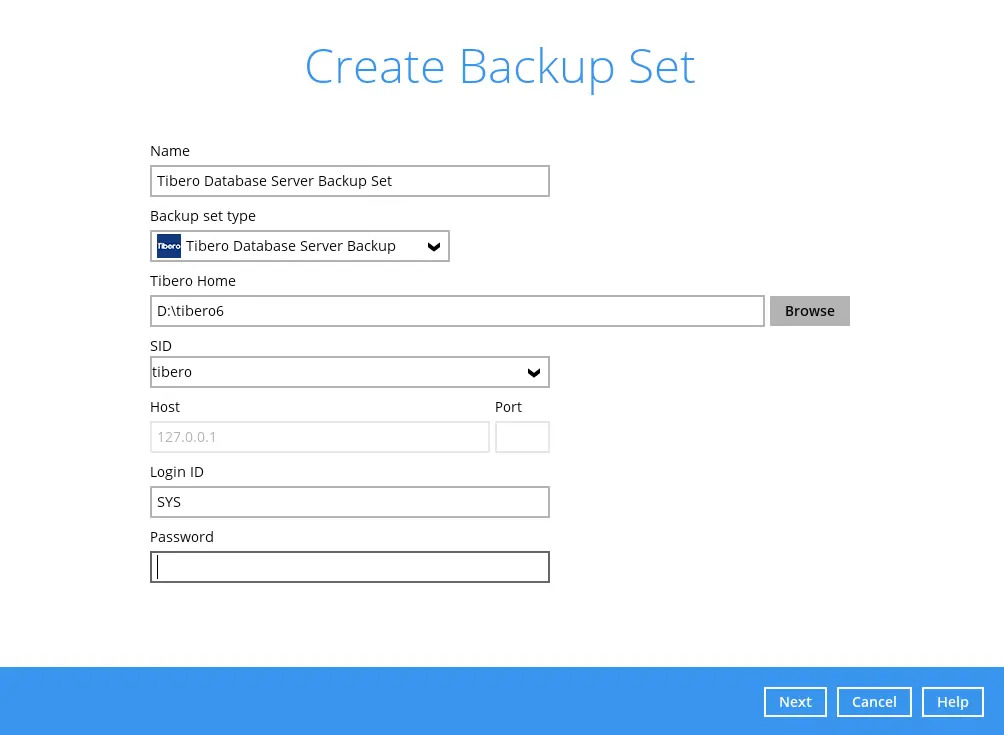
Task: Click the Login ID label
Action: (x=177, y=472)
